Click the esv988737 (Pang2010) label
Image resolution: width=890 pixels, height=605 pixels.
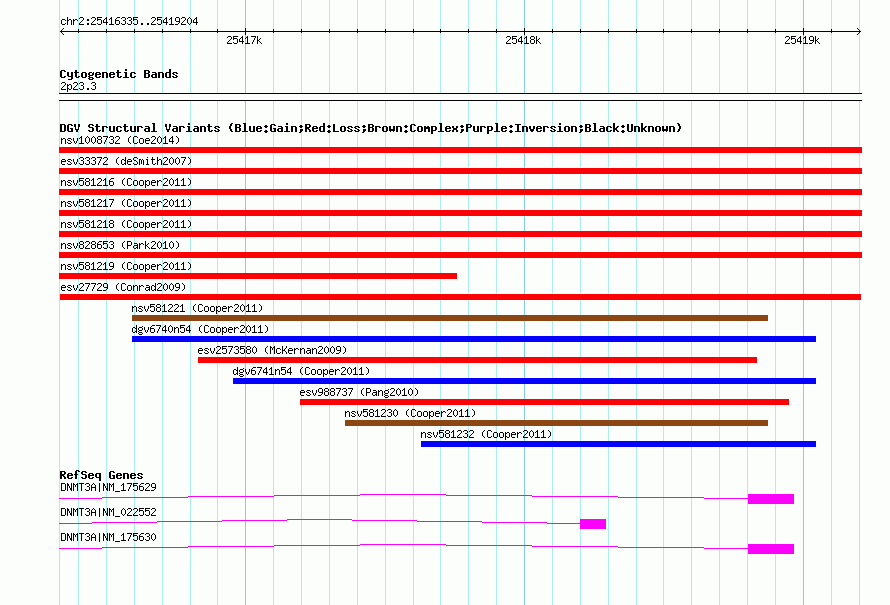tap(359, 392)
